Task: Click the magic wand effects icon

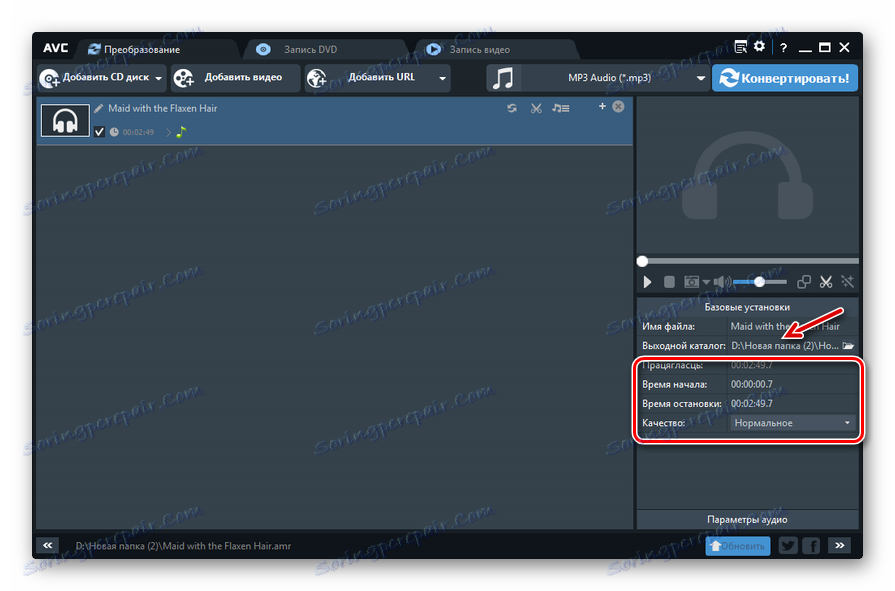Action: pos(847,282)
